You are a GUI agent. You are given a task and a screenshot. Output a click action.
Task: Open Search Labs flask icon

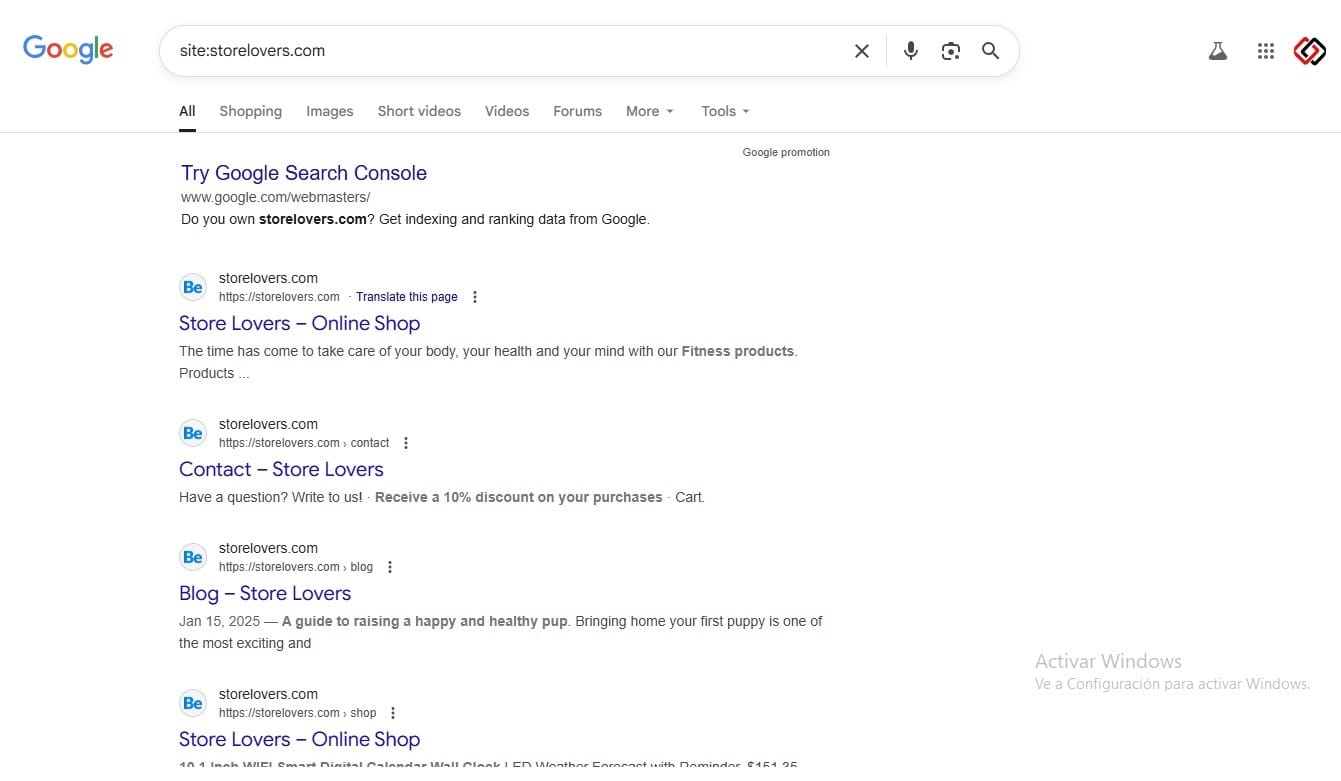tap(1217, 51)
